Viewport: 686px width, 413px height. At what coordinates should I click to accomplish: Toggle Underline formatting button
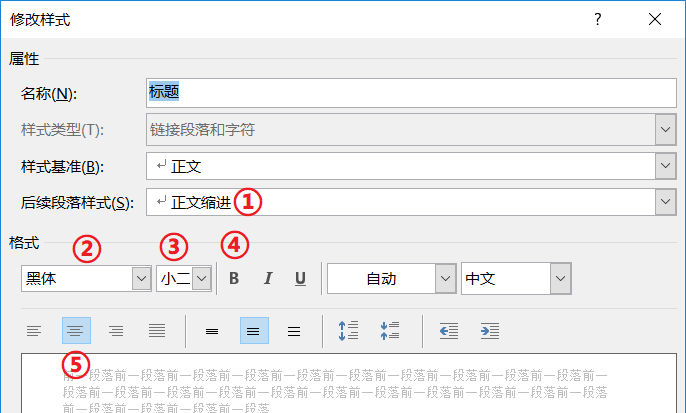click(x=300, y=278)
